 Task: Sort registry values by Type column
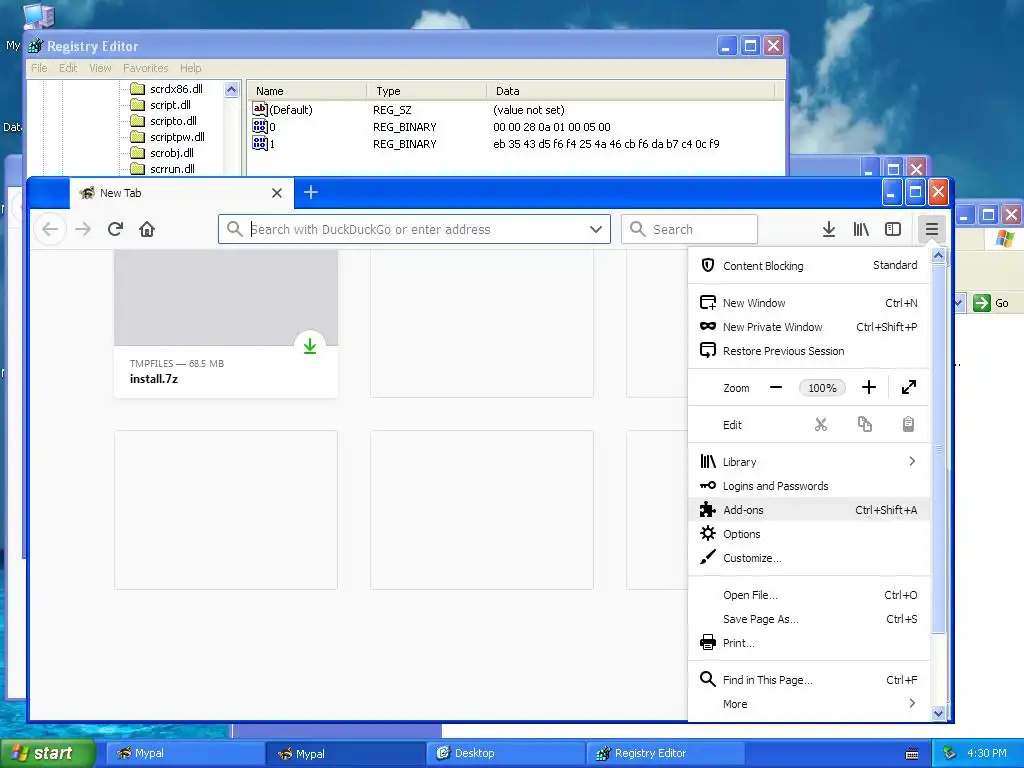click(426, 91)
